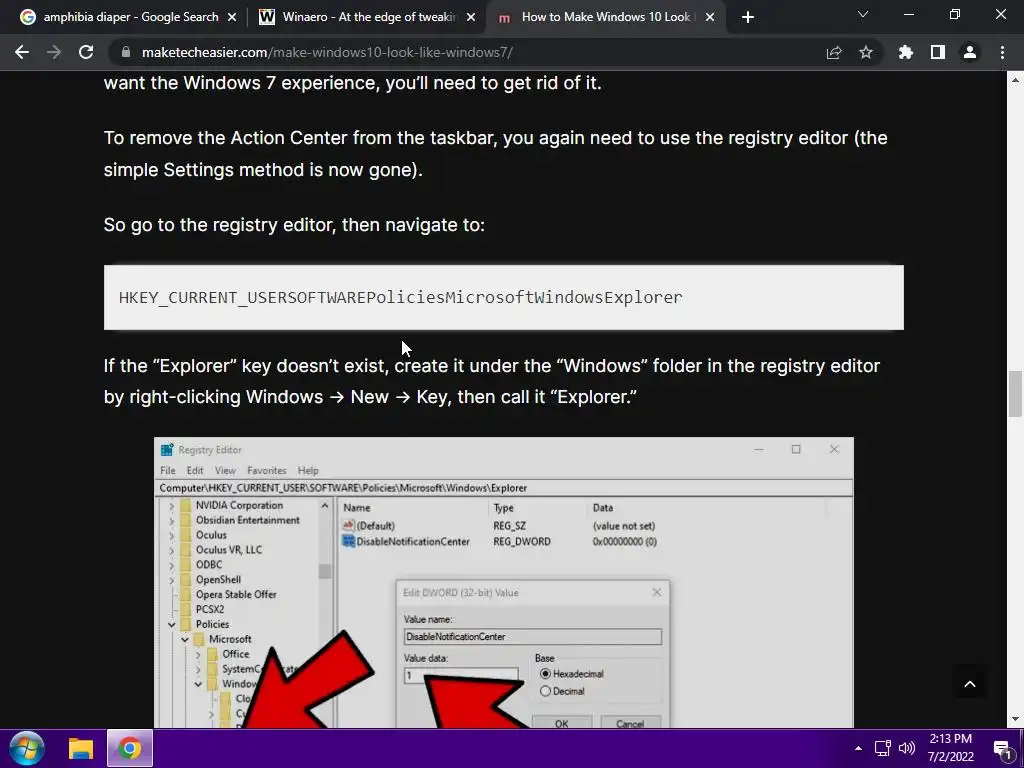Reload the maketecheasier page
Viewport: 1024px width, 768px height.
coord(86,52)
